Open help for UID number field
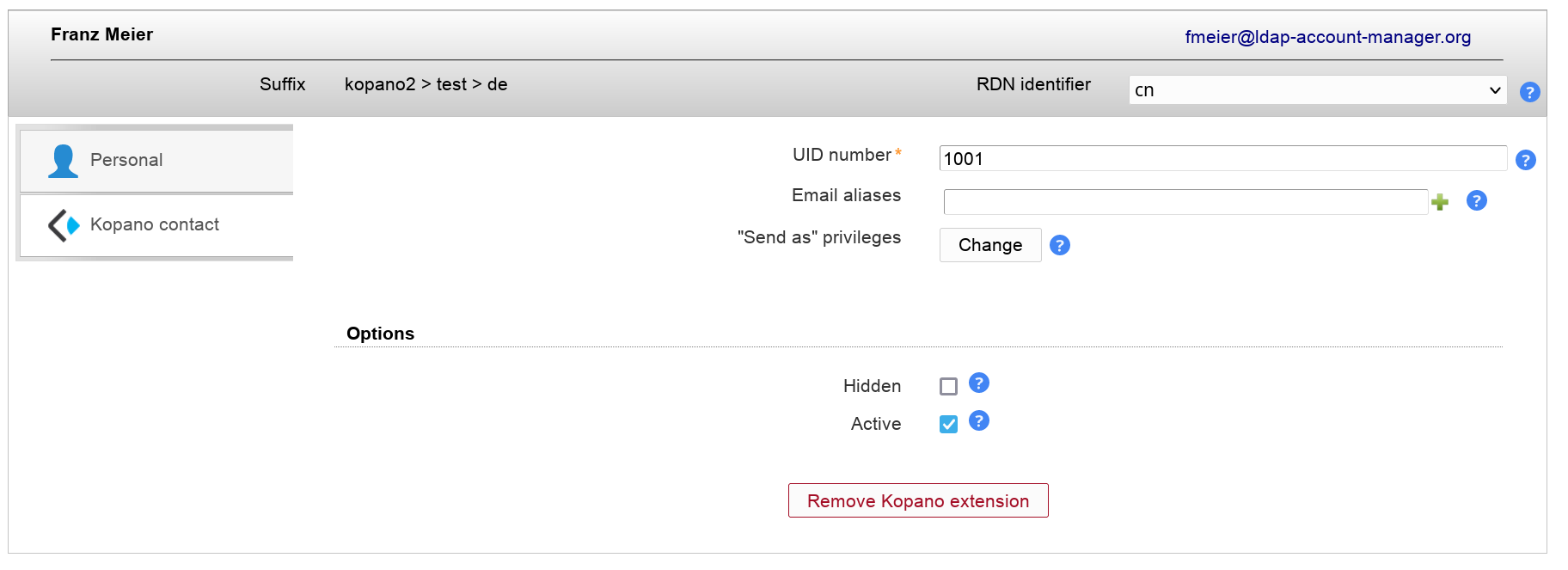The height and width of the screenshot is (570, 1568). coord(1525,160)
